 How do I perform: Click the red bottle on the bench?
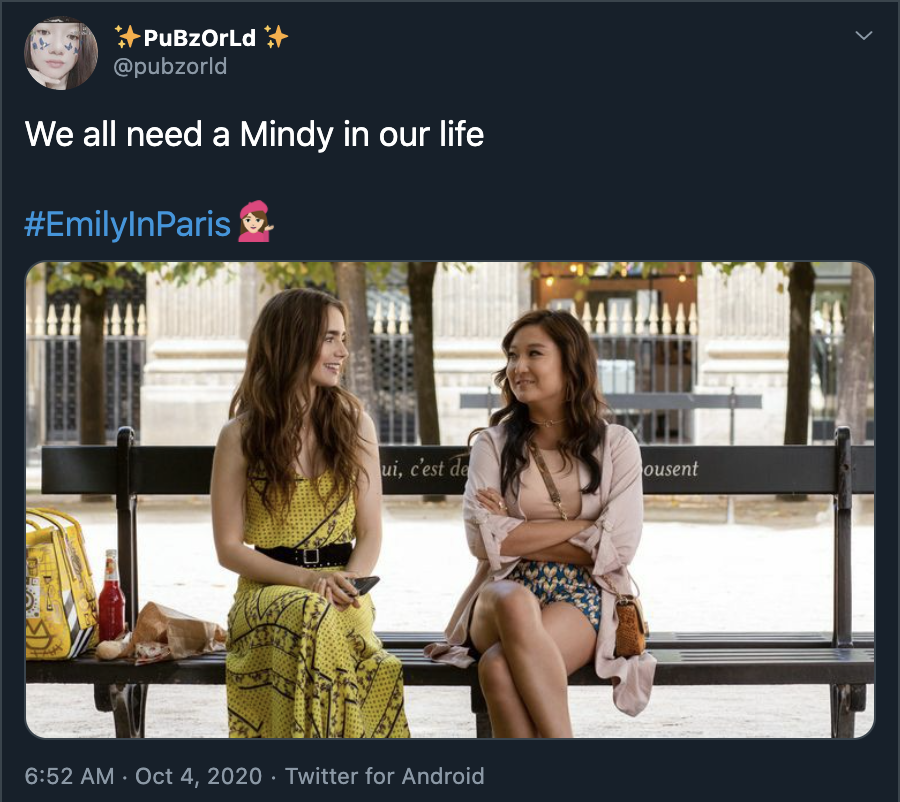(x=111, y=597)
